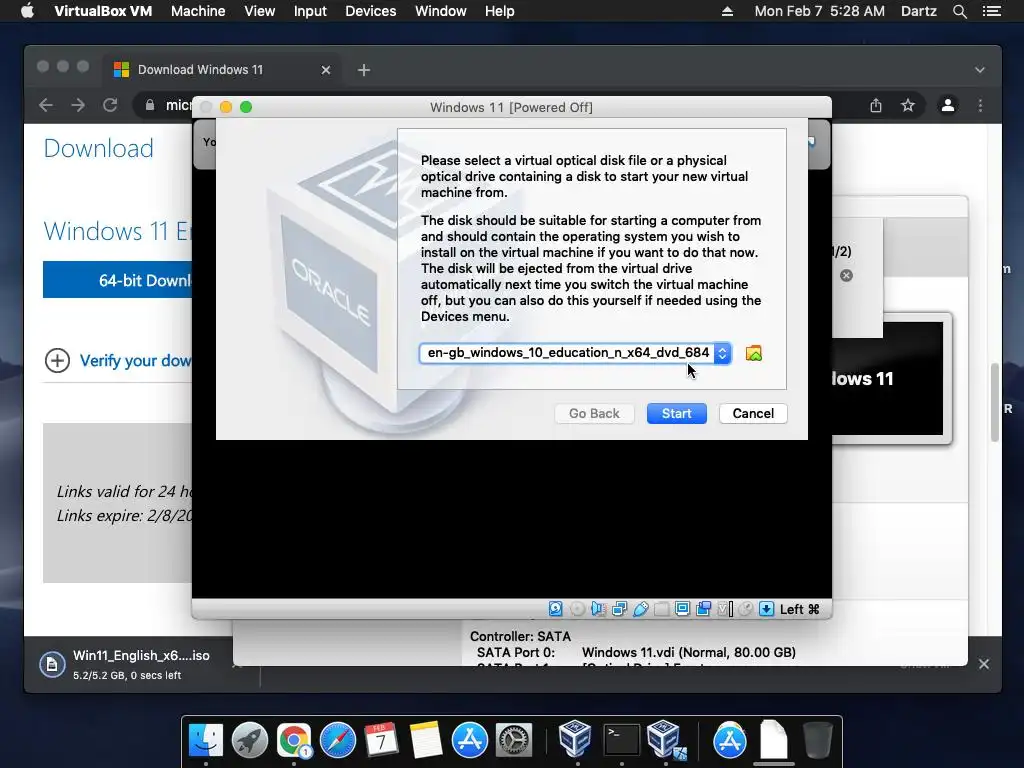Close the Download Windows 11 tab
1024x768 pixels.
coord(325,70)
